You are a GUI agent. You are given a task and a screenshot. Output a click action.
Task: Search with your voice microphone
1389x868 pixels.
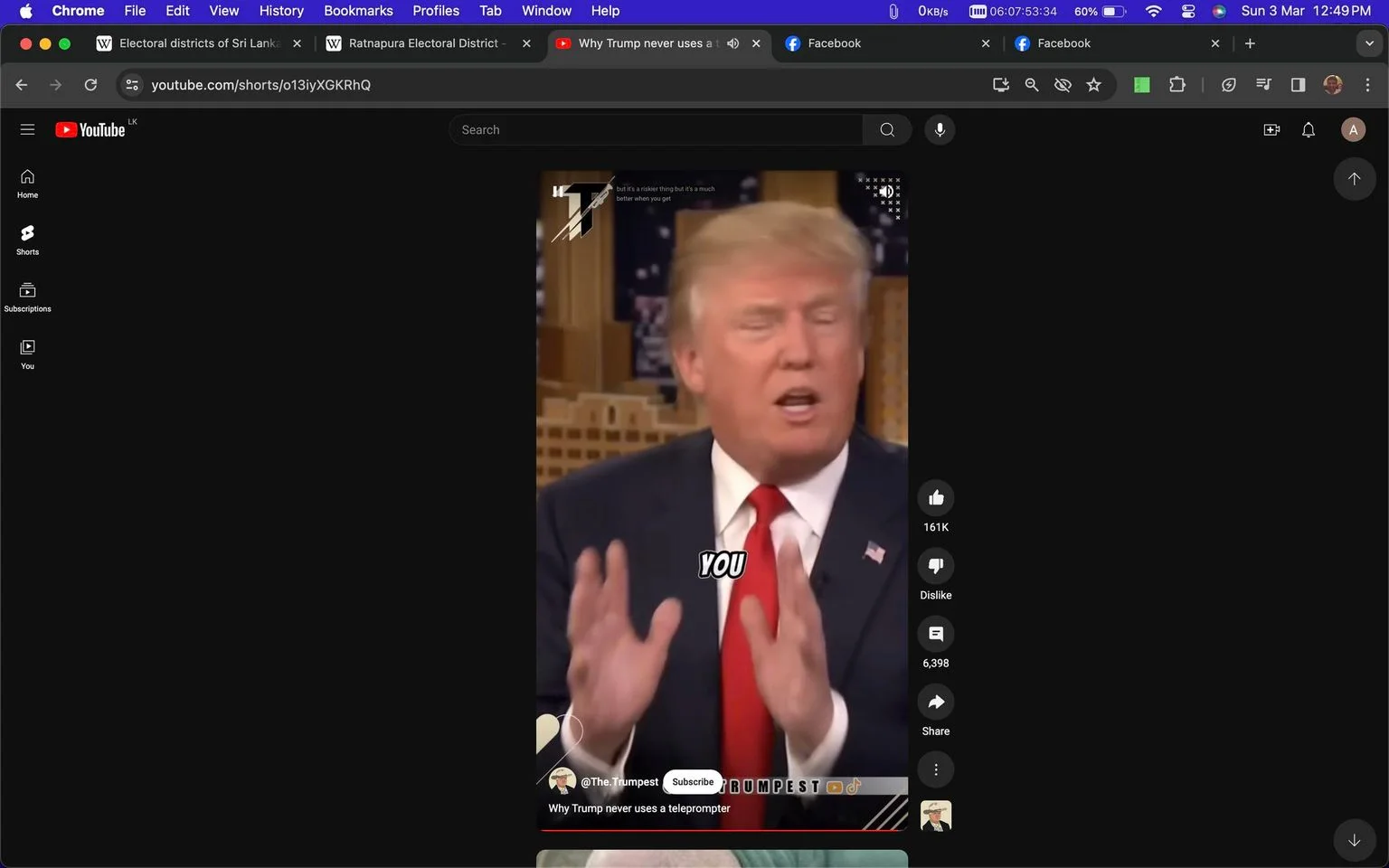point(940,129)
